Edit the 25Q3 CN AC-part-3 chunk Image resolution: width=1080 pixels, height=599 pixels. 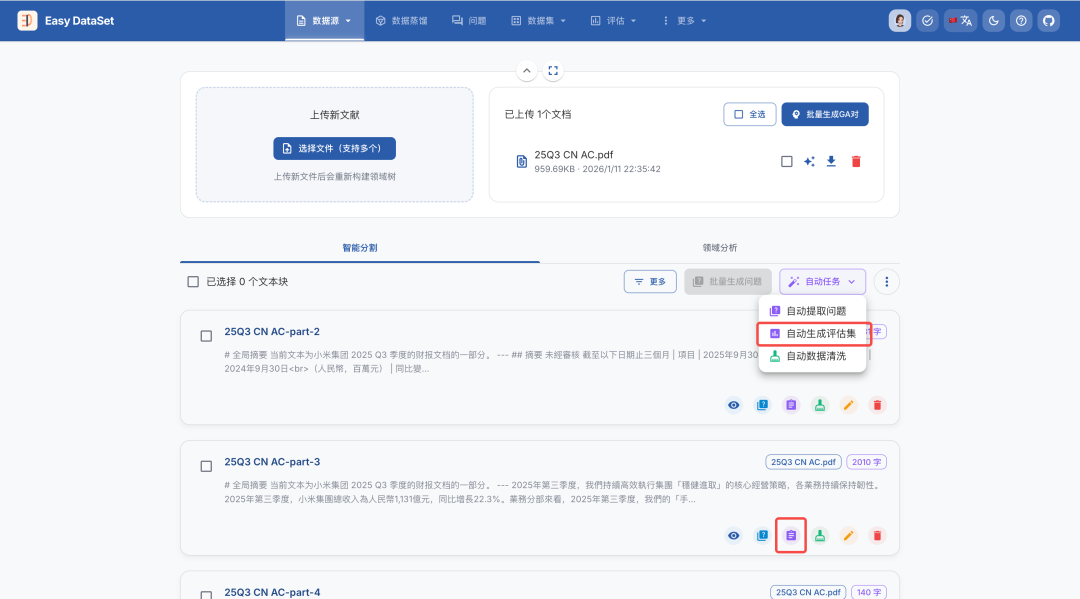(849, 535)
